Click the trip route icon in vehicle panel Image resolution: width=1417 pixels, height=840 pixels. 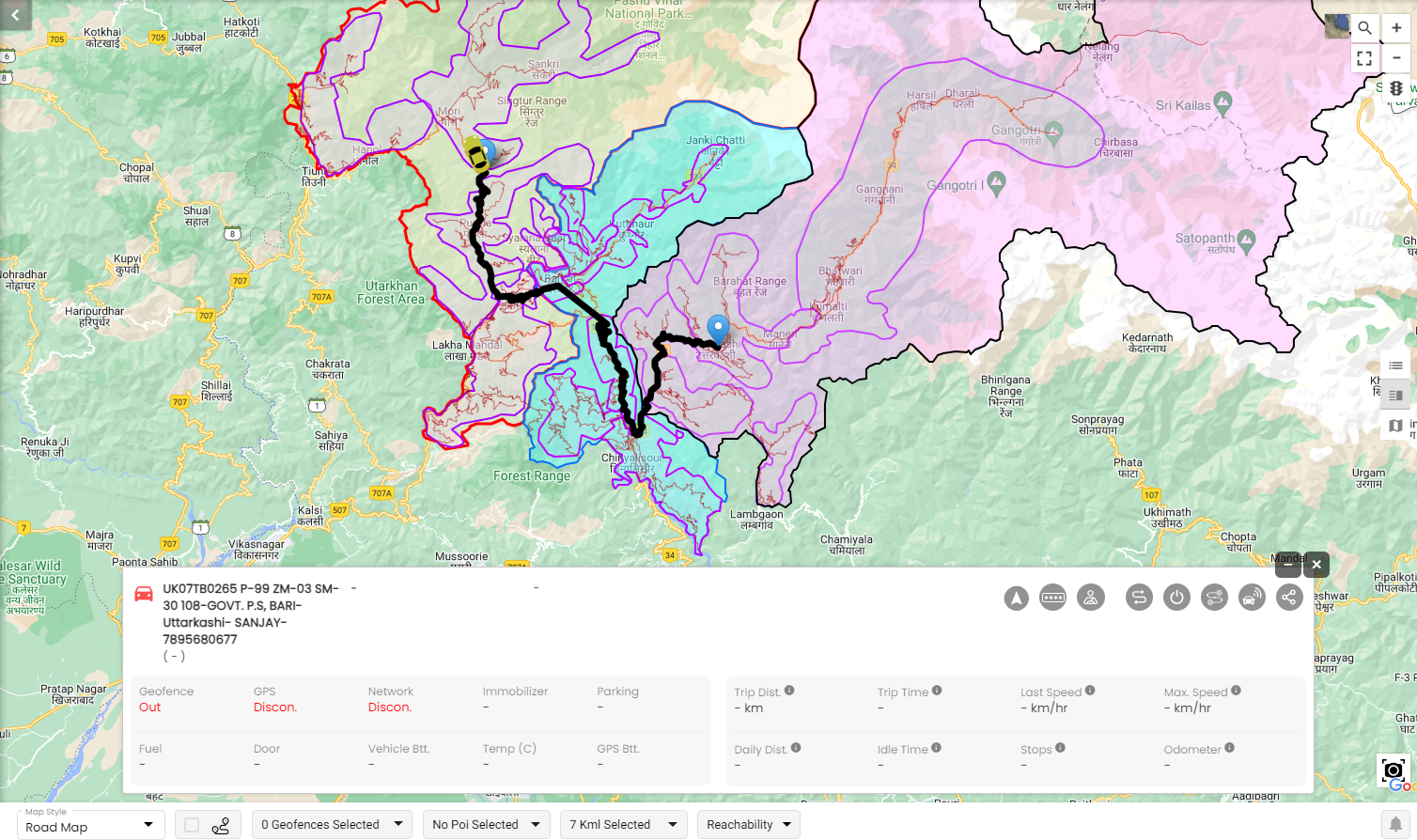[x=1139, y=597]
